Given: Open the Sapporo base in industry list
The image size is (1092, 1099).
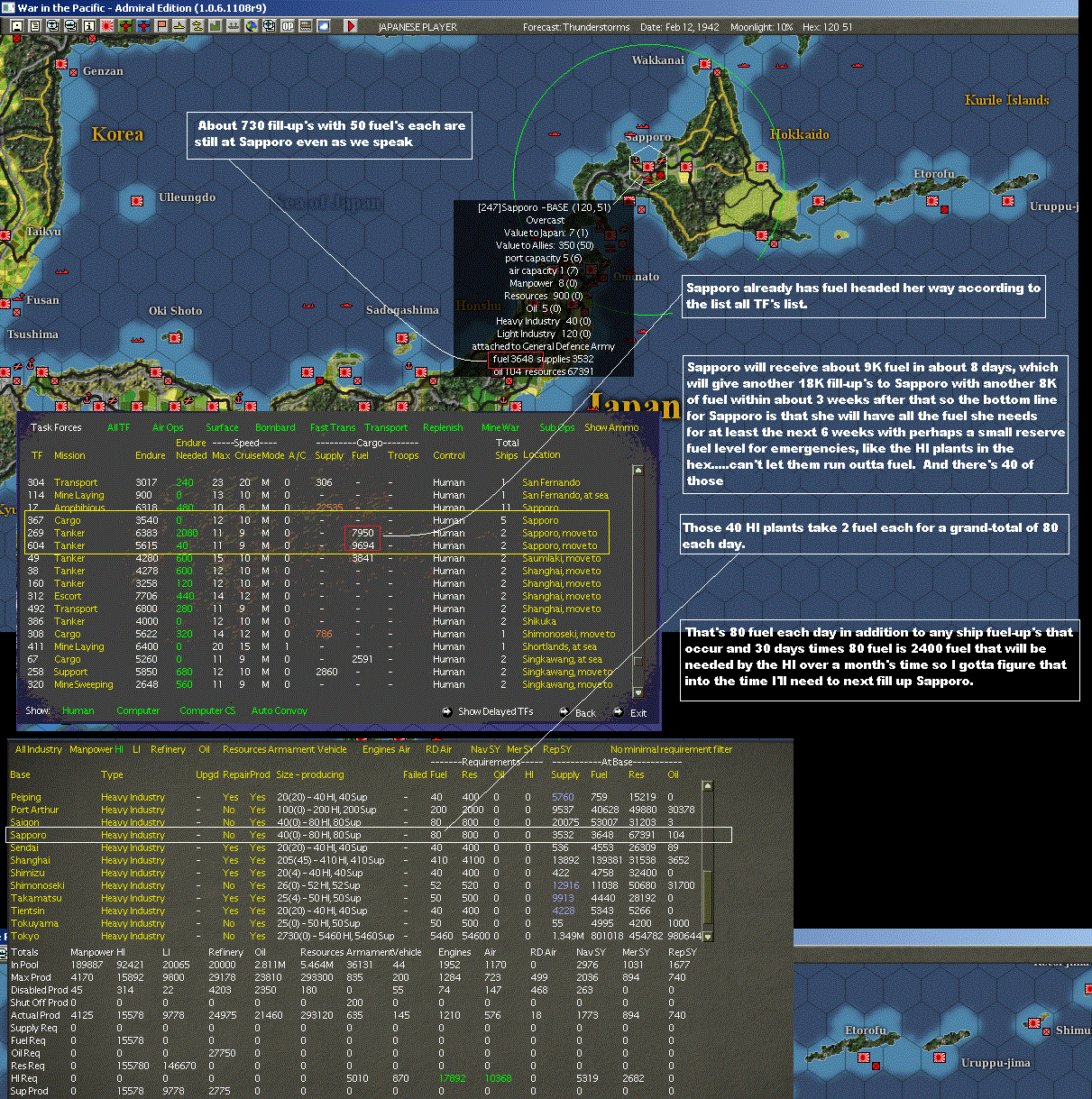Looking at the screenshot, I should tap(369, 835).
